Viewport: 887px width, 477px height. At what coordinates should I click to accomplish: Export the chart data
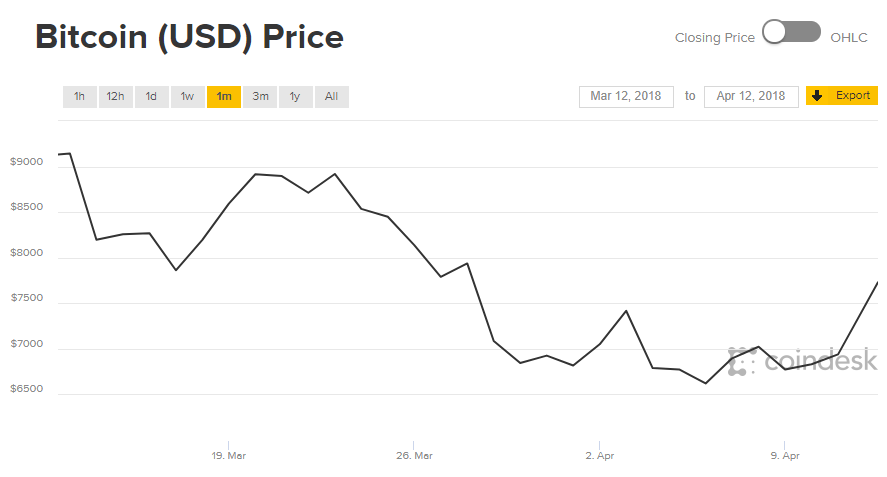(x=842, y=96)
